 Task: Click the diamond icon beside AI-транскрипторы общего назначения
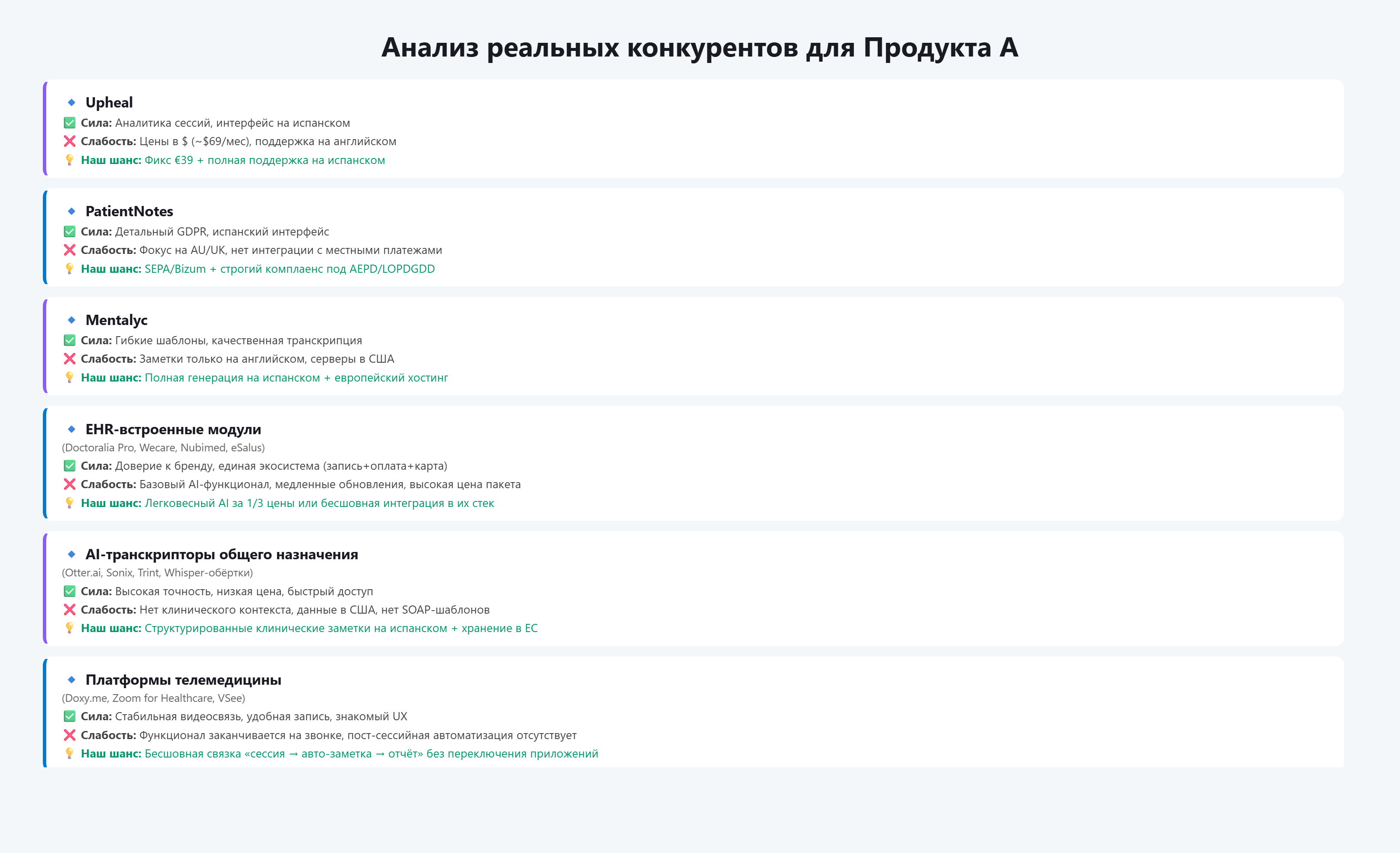pos(72,554)
